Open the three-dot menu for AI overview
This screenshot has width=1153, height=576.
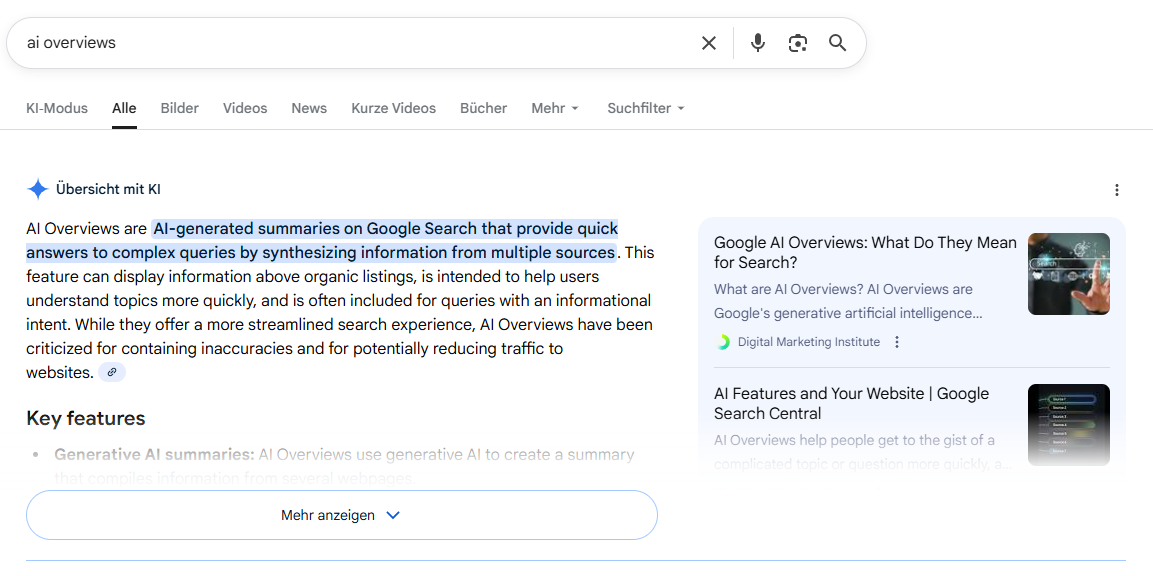pyautogui.click(x=1117, y=190)
